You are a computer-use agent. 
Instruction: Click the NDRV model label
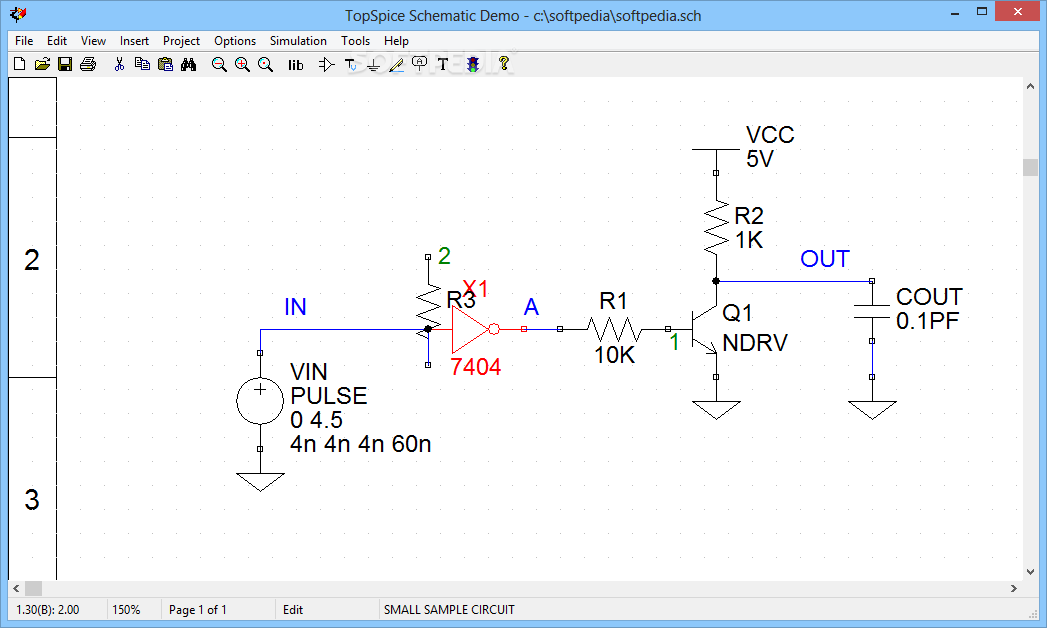point(755,343)
